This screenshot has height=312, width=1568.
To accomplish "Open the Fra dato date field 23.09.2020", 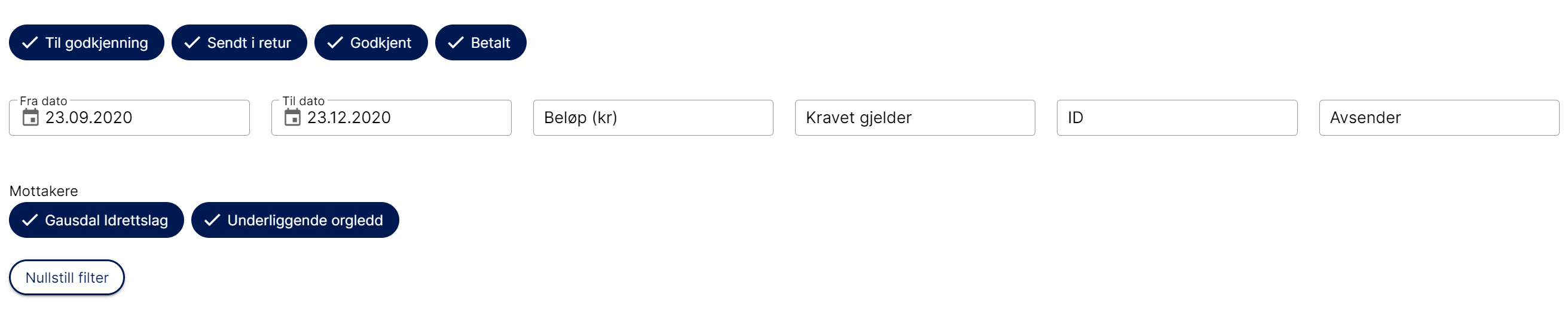I will (x=129, y=118).
